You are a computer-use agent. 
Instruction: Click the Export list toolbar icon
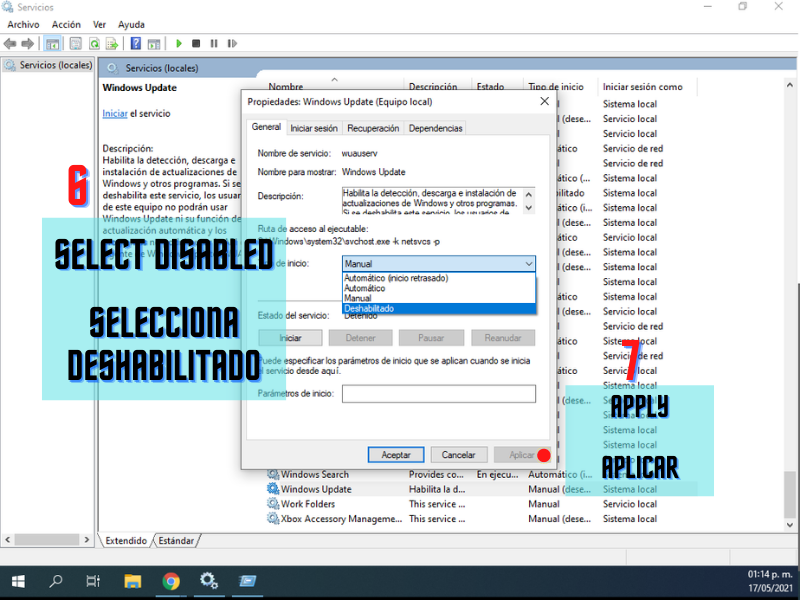(x=112, y=44)
